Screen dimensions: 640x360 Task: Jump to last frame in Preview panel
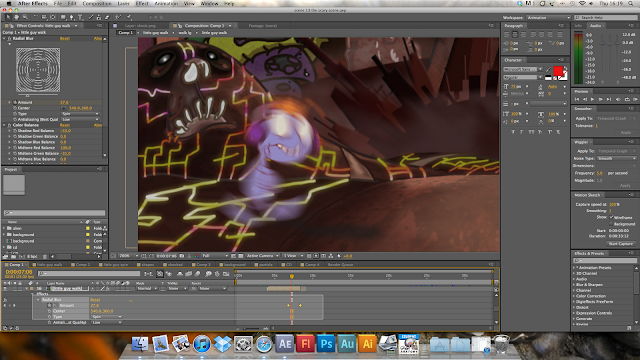609,99
